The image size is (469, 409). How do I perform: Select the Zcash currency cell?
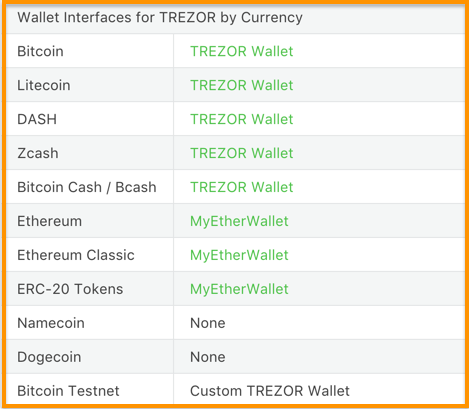tap(90, 153)
